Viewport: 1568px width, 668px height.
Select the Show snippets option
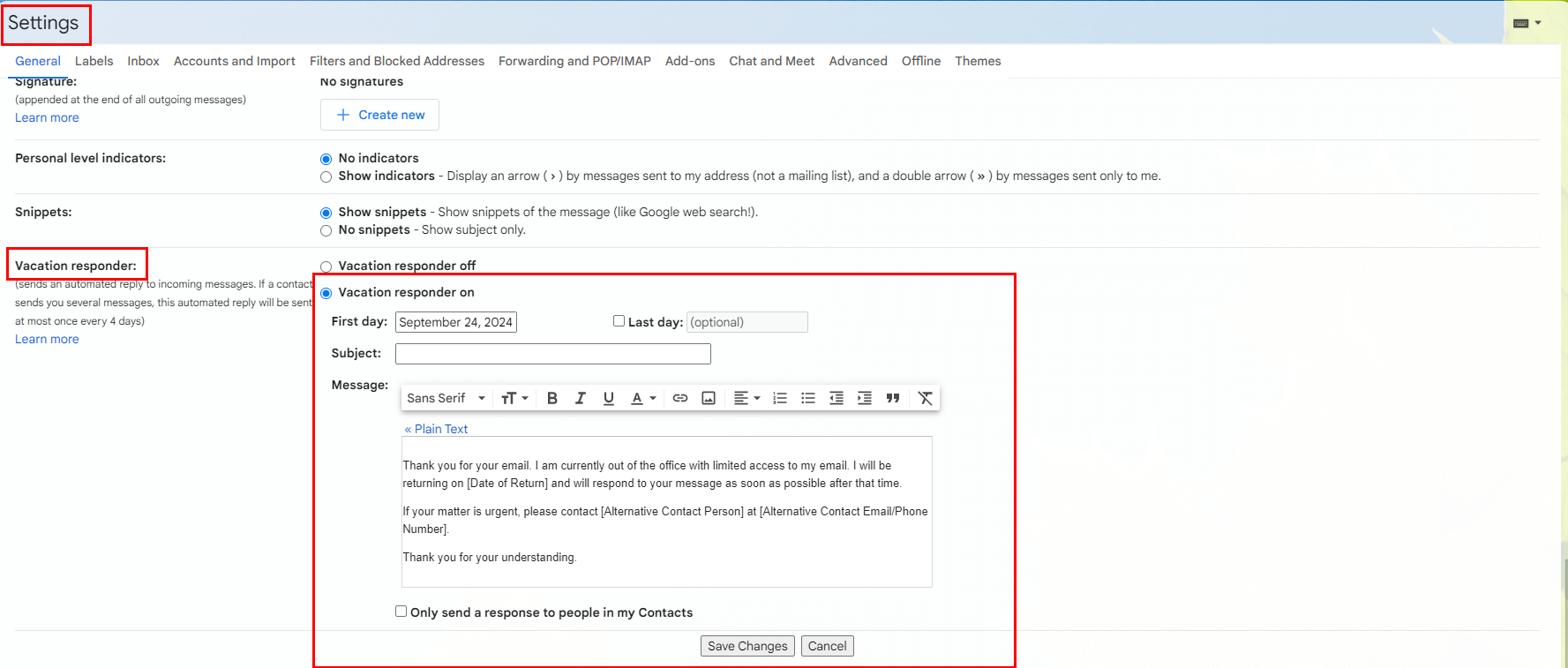(x=326, y=213)
